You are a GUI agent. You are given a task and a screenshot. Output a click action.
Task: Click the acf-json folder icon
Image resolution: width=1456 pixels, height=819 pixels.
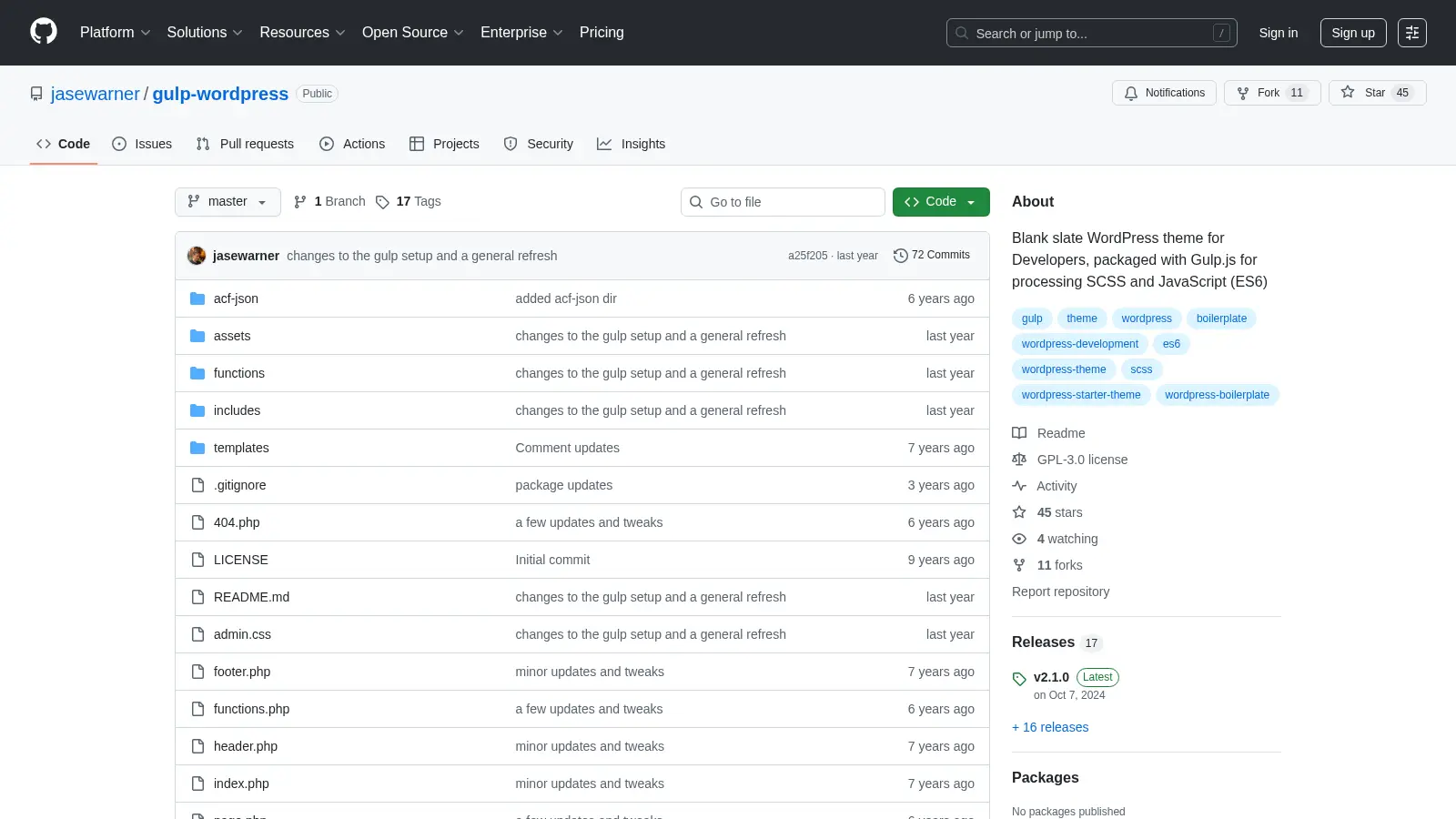tap(197, 298)
